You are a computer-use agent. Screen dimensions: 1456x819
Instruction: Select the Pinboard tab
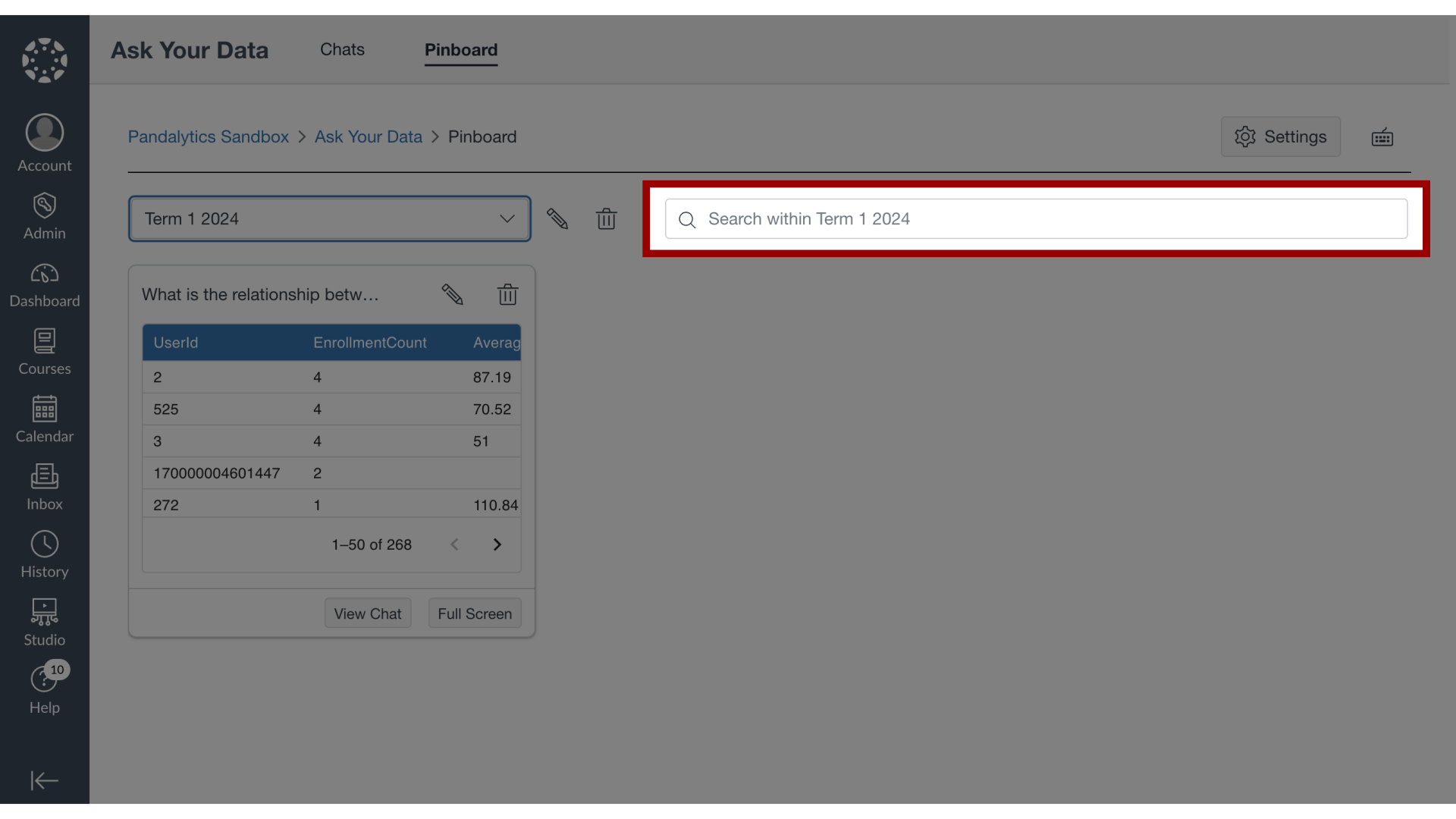[x=460, y=49]
